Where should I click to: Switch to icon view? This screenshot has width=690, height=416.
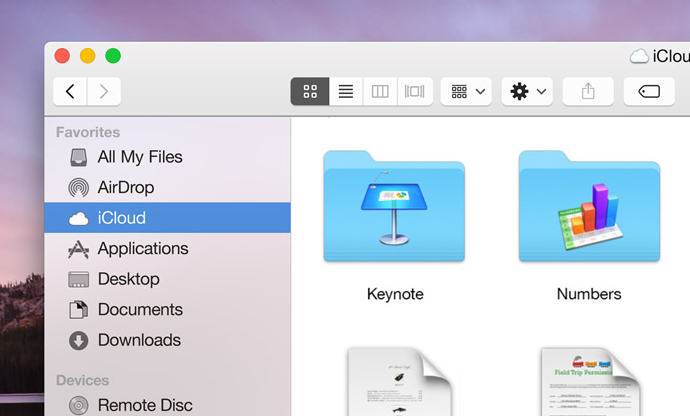(x=310, y=92)
